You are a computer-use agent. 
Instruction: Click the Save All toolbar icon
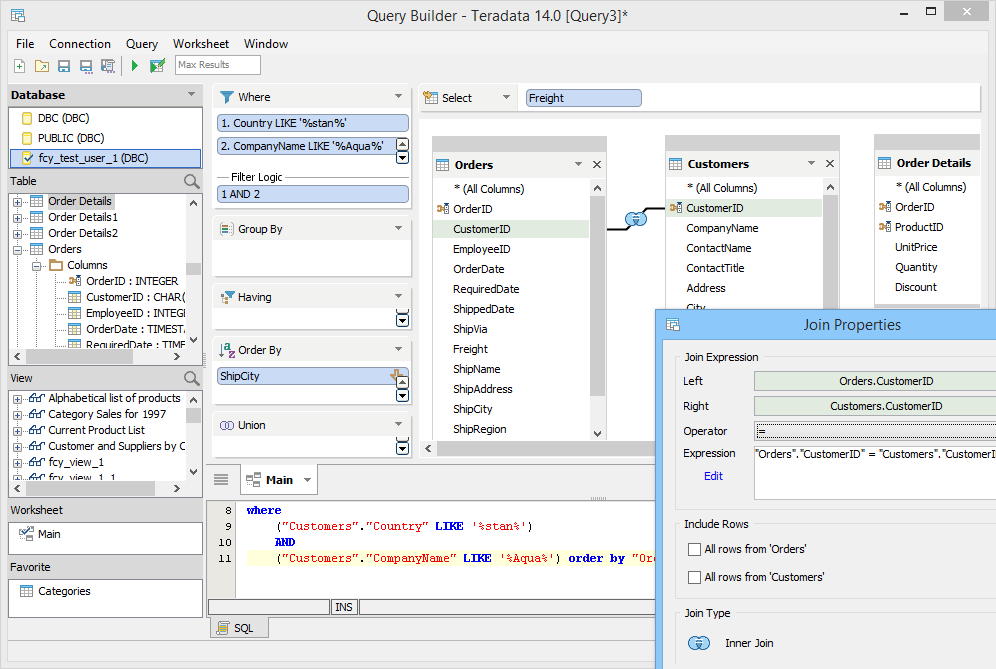(x=108, y=65)
